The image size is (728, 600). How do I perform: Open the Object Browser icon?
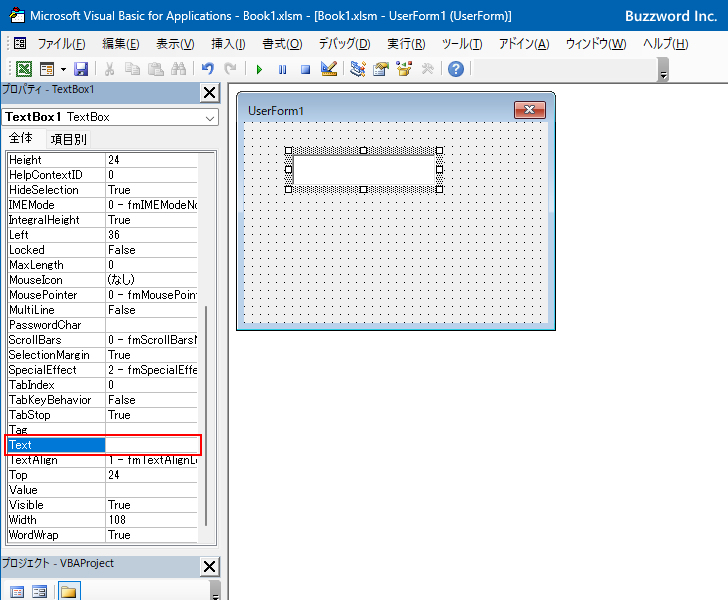[404, 69]
